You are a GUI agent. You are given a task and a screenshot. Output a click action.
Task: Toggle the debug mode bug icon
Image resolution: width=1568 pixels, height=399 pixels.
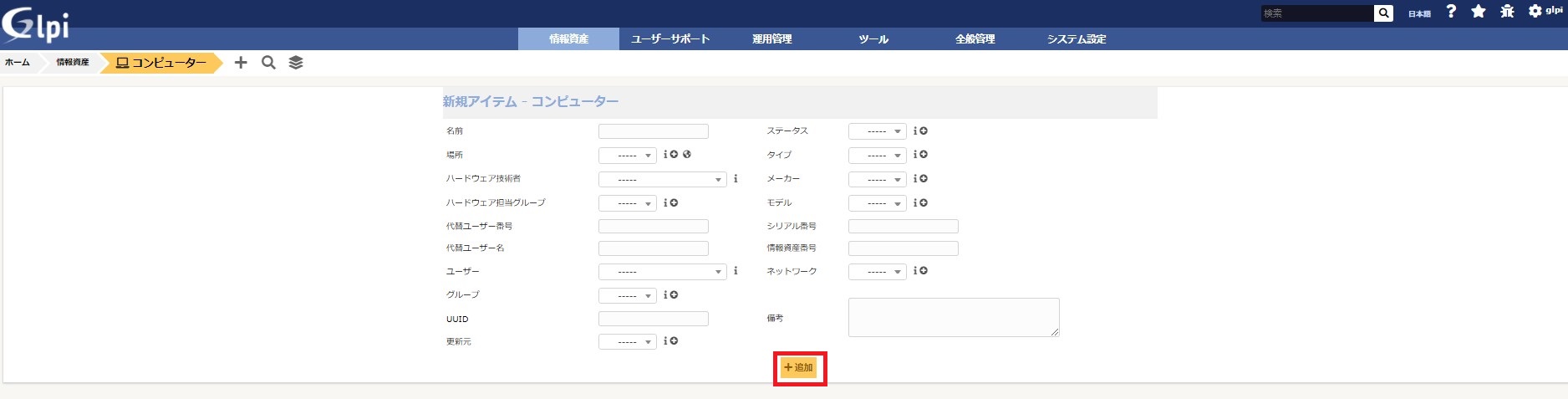click(x=1507, y=12)
